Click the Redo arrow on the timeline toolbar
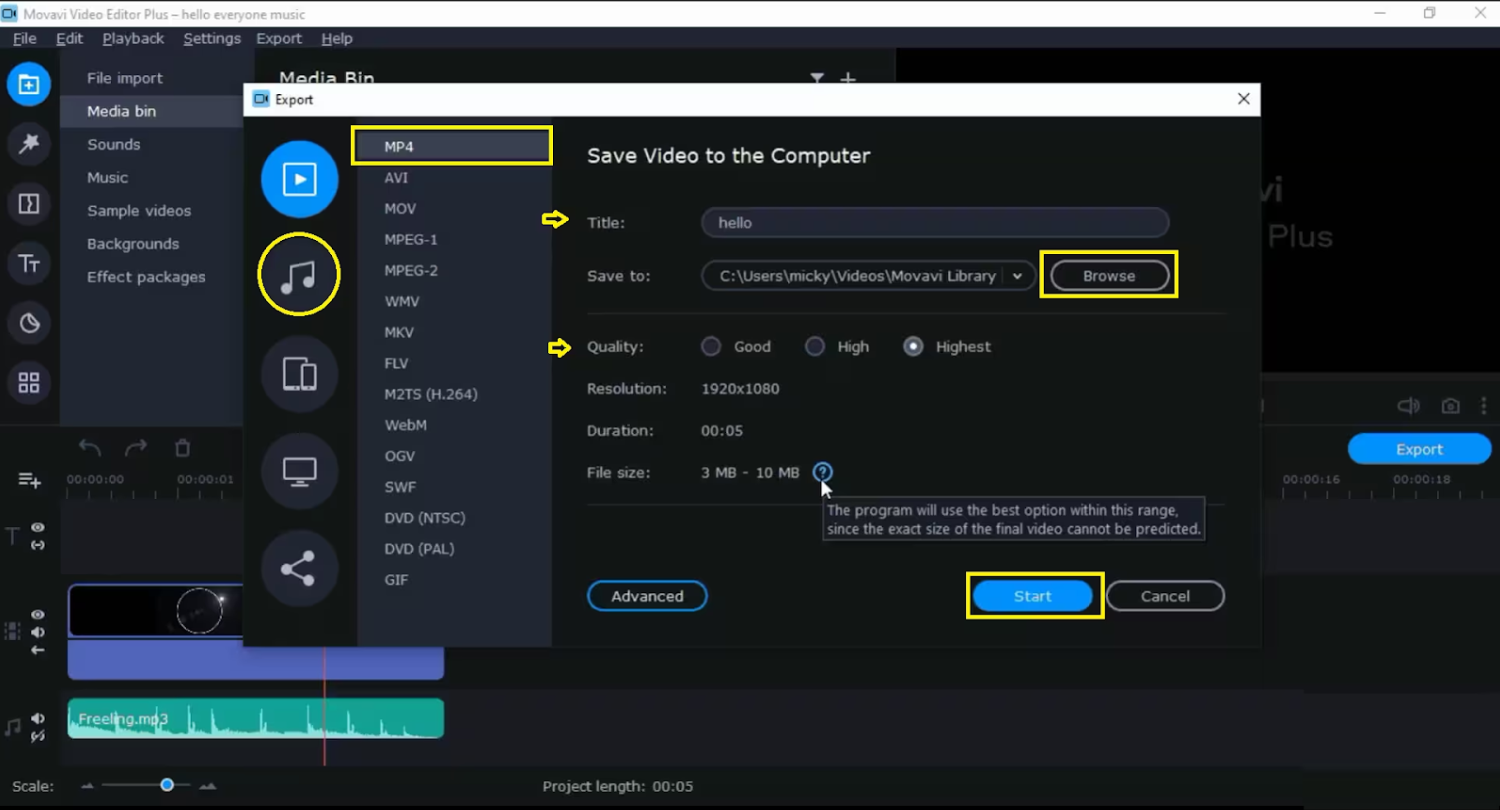This screenshot has width=1500, height=810. 136,448
